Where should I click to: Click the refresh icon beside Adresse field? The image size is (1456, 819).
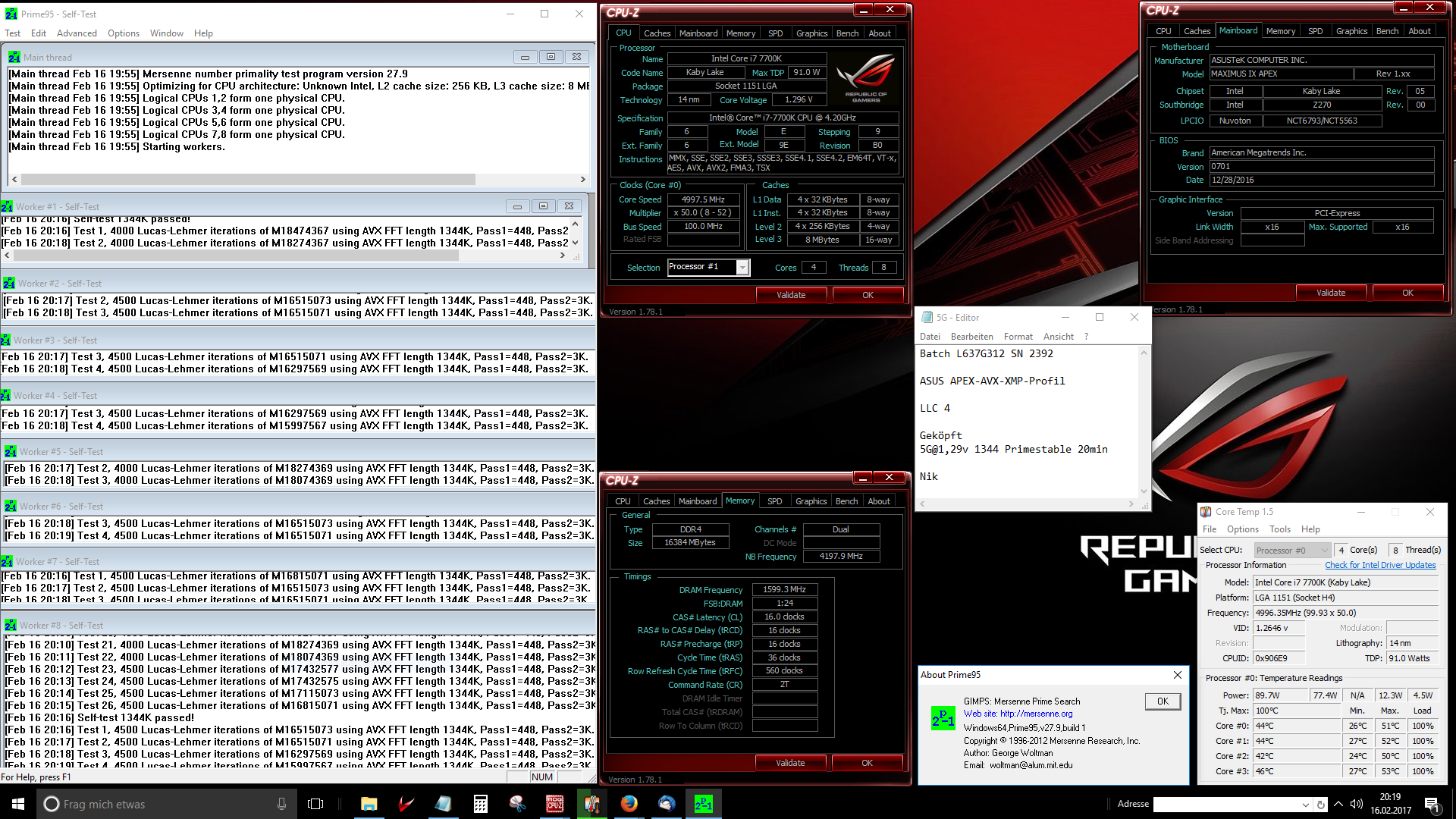coord(1321,805)
